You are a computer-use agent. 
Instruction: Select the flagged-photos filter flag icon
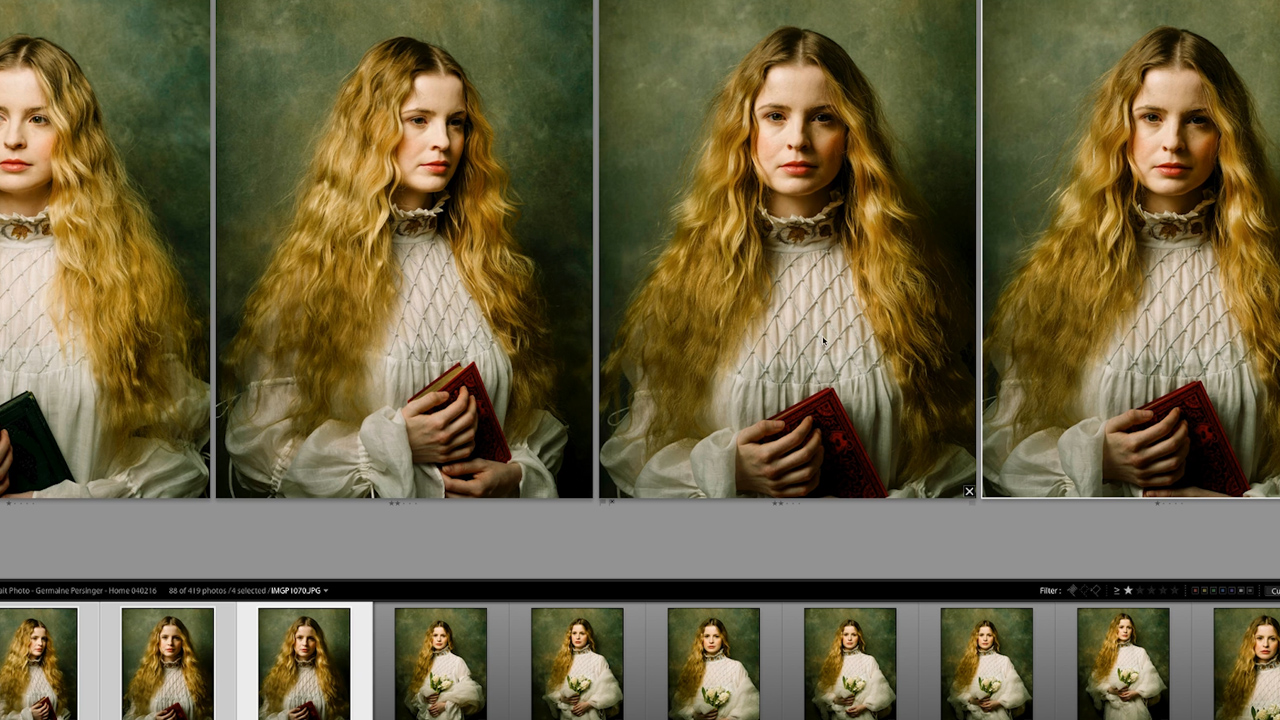point(1073,590)
